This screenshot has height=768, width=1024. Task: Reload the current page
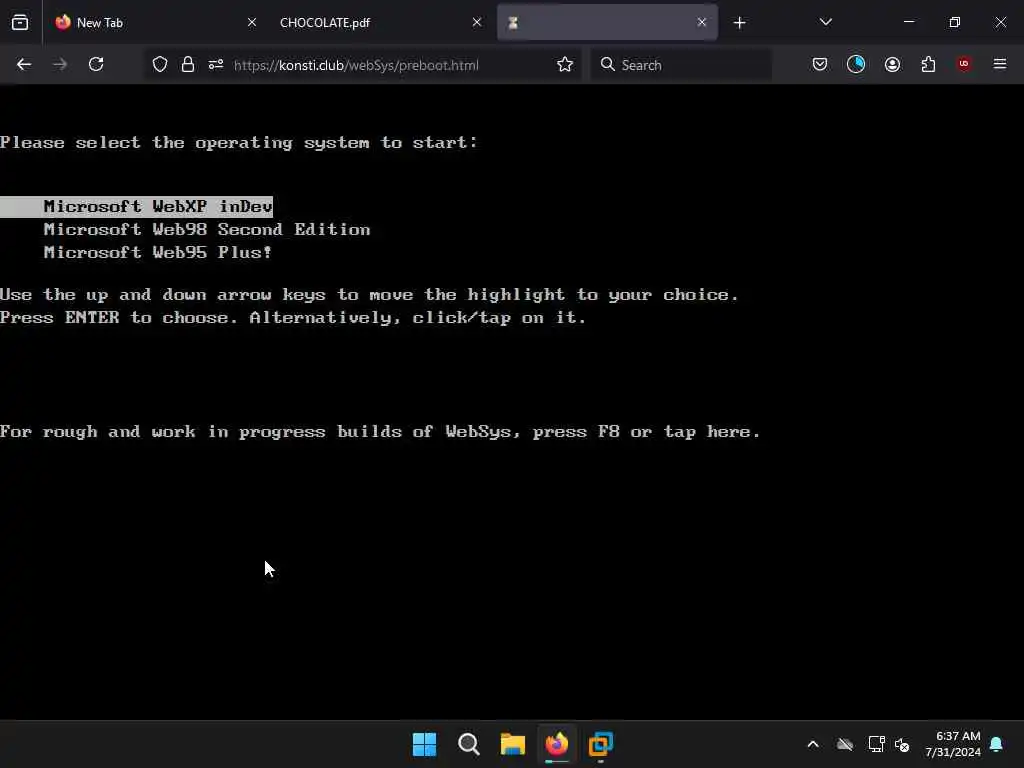pyautogui.click(x=96, y=64)
